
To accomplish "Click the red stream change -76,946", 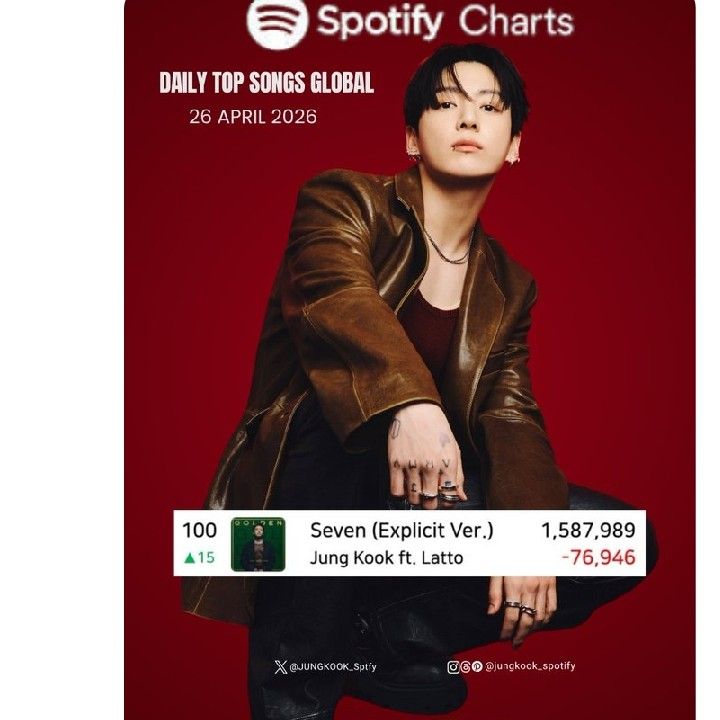I will click(x=600, y=557).
